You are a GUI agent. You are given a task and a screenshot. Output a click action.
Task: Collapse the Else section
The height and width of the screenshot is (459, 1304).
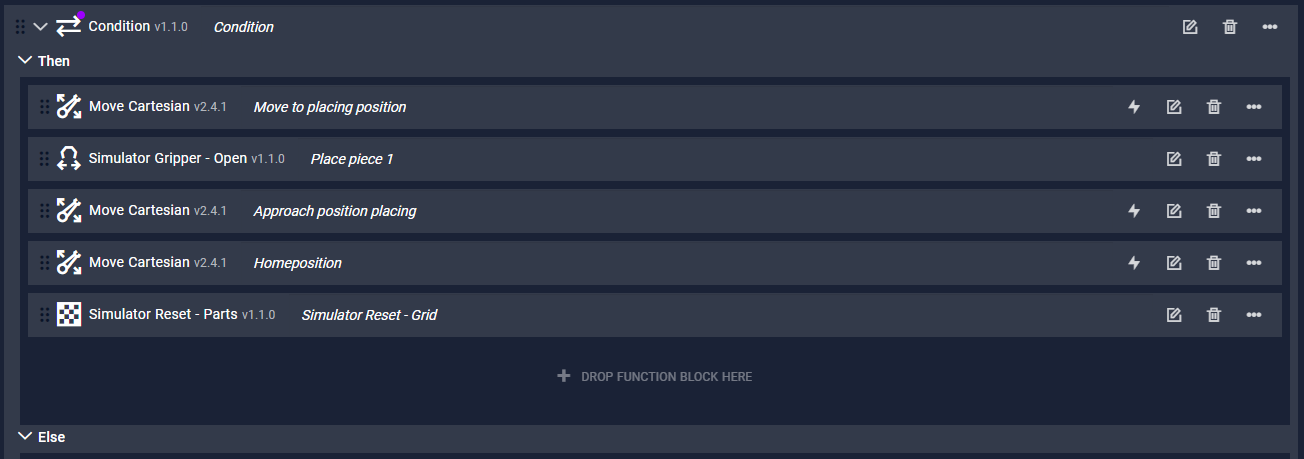pos(26,437)
